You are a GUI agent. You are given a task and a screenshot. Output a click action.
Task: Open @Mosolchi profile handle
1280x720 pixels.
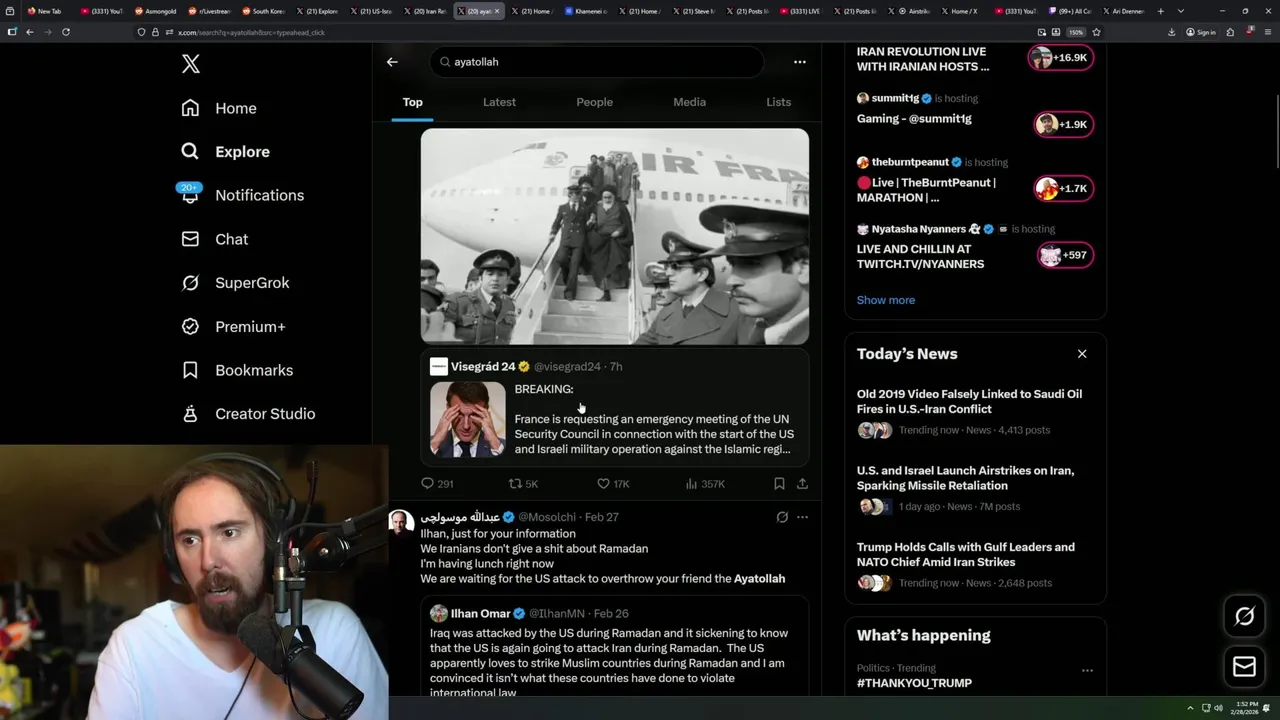547,517
